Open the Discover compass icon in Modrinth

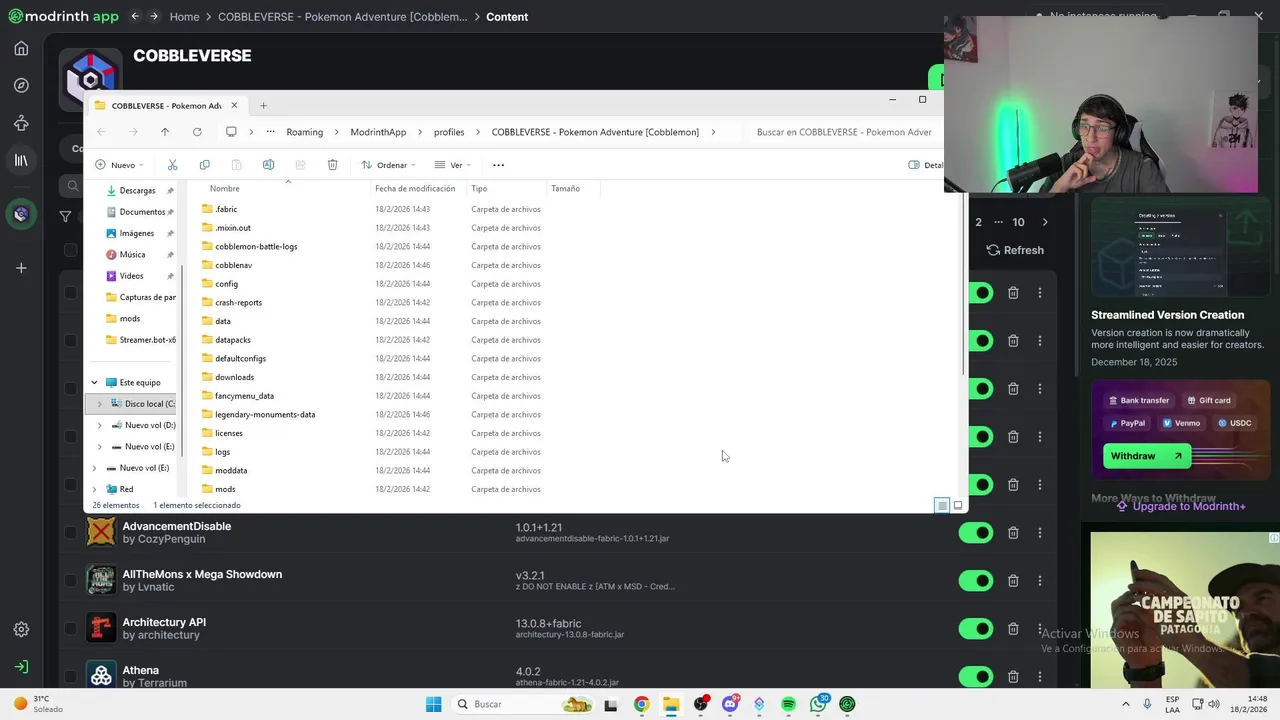(21, 85)
